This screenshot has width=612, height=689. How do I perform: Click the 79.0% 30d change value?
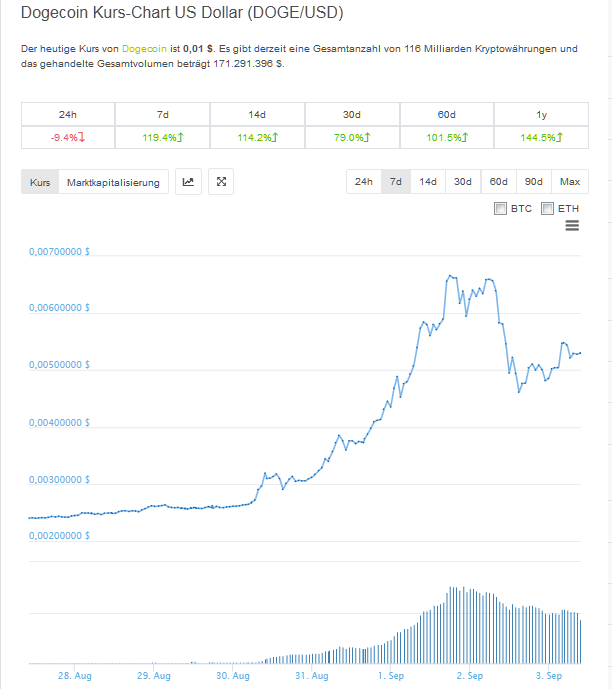pos(352,138)
